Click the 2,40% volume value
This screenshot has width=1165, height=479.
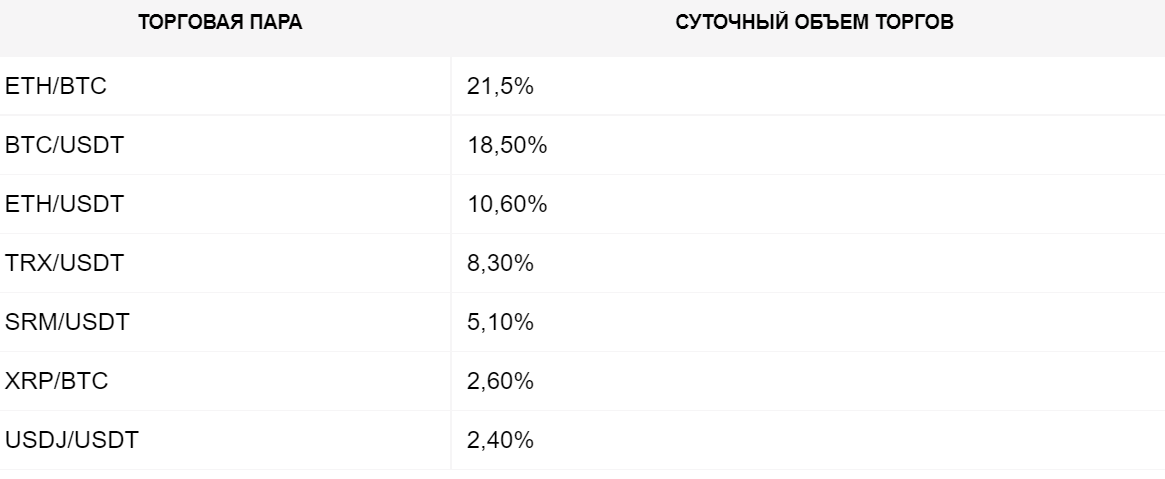pyautogui.click(x=500, y=440)
